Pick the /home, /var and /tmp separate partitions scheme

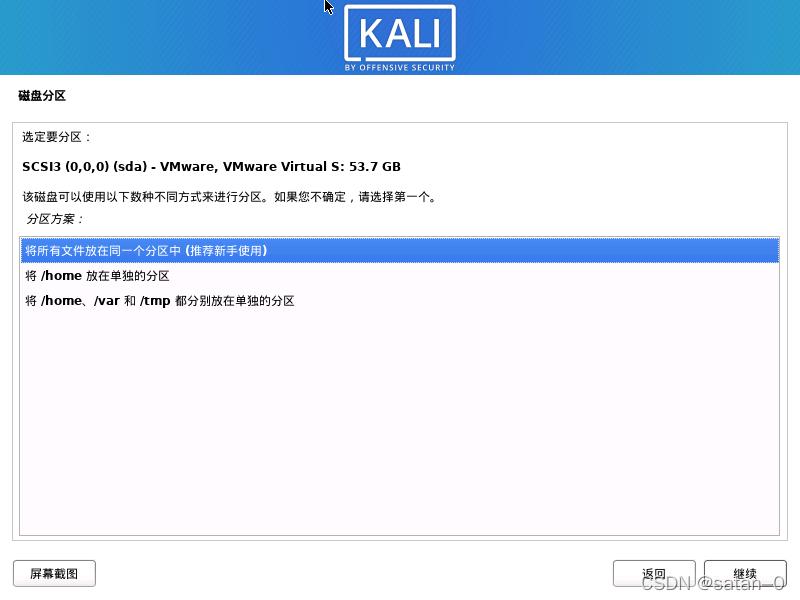click(x=399, y=301)
